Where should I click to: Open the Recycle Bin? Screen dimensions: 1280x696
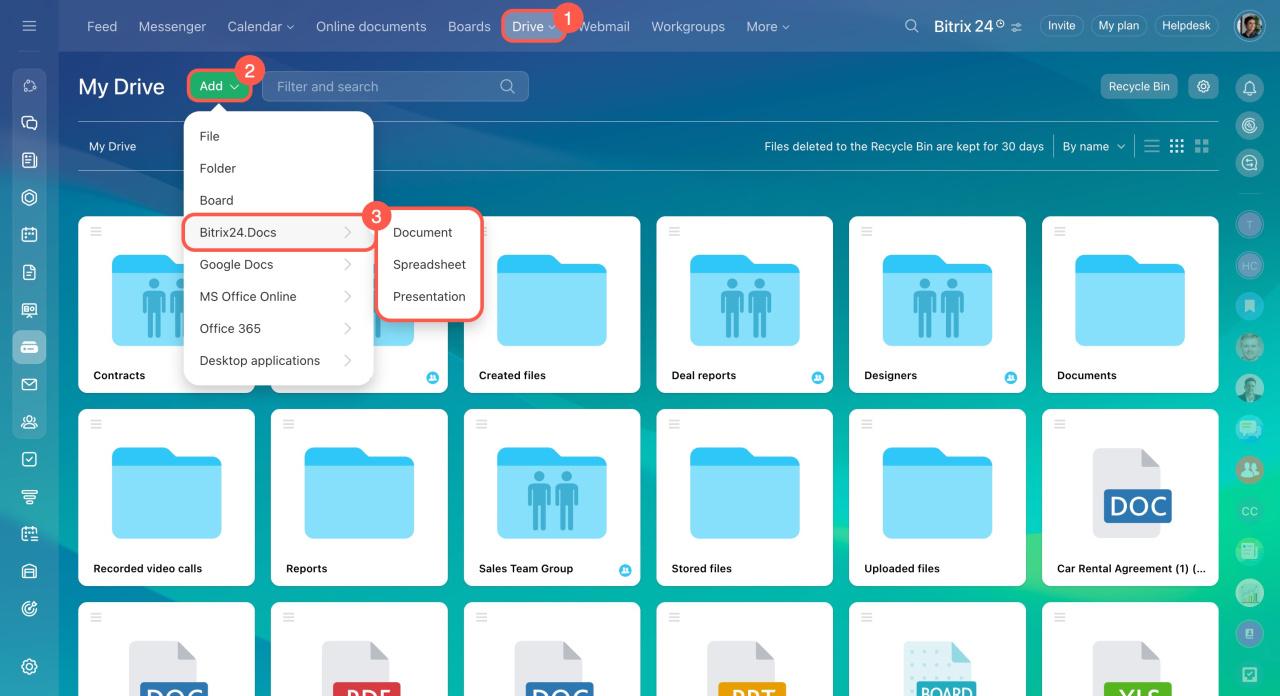[1139, 86]
